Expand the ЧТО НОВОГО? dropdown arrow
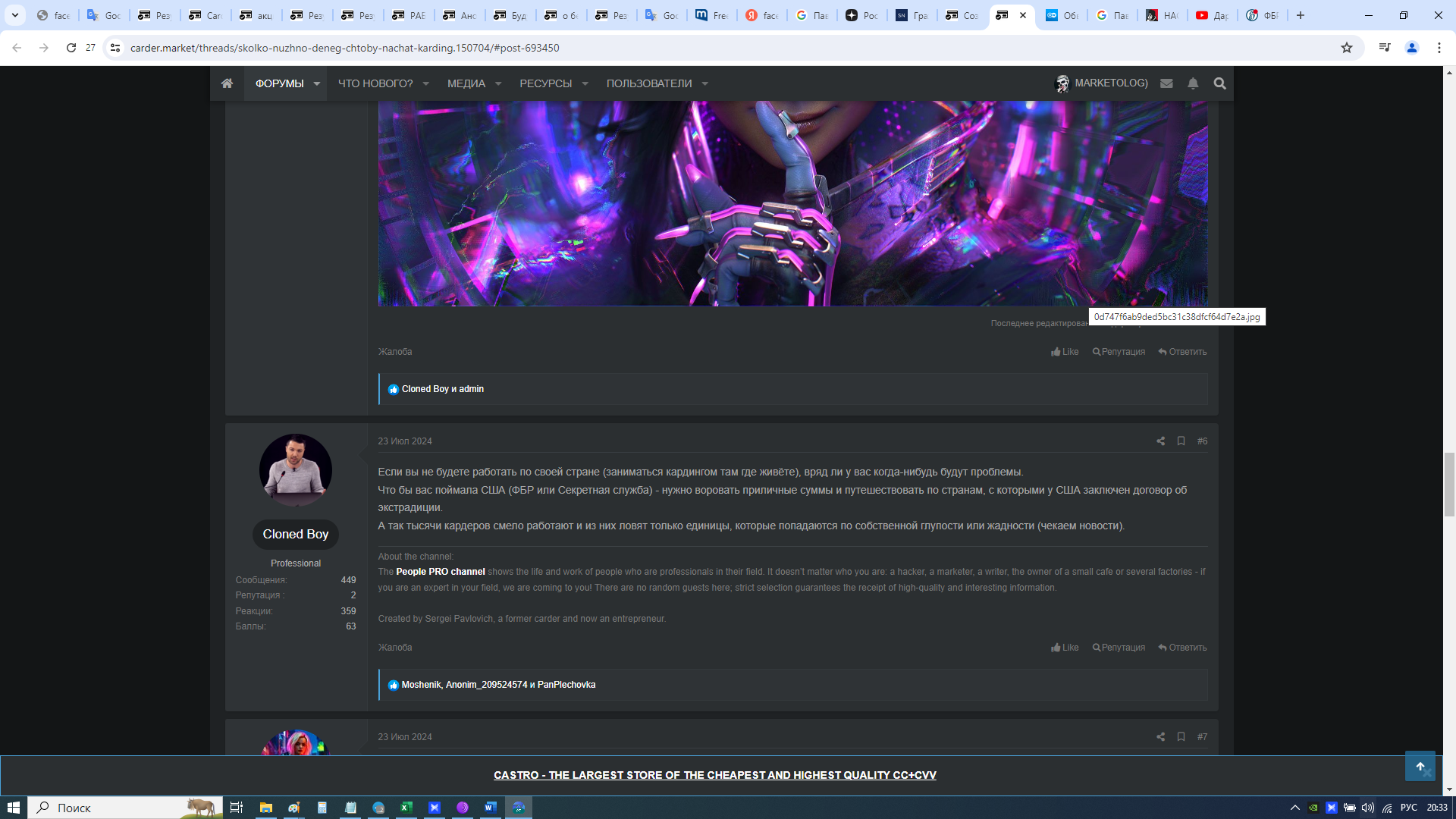This screenshot has width=1456, height=819. click(x=426, y=83)
